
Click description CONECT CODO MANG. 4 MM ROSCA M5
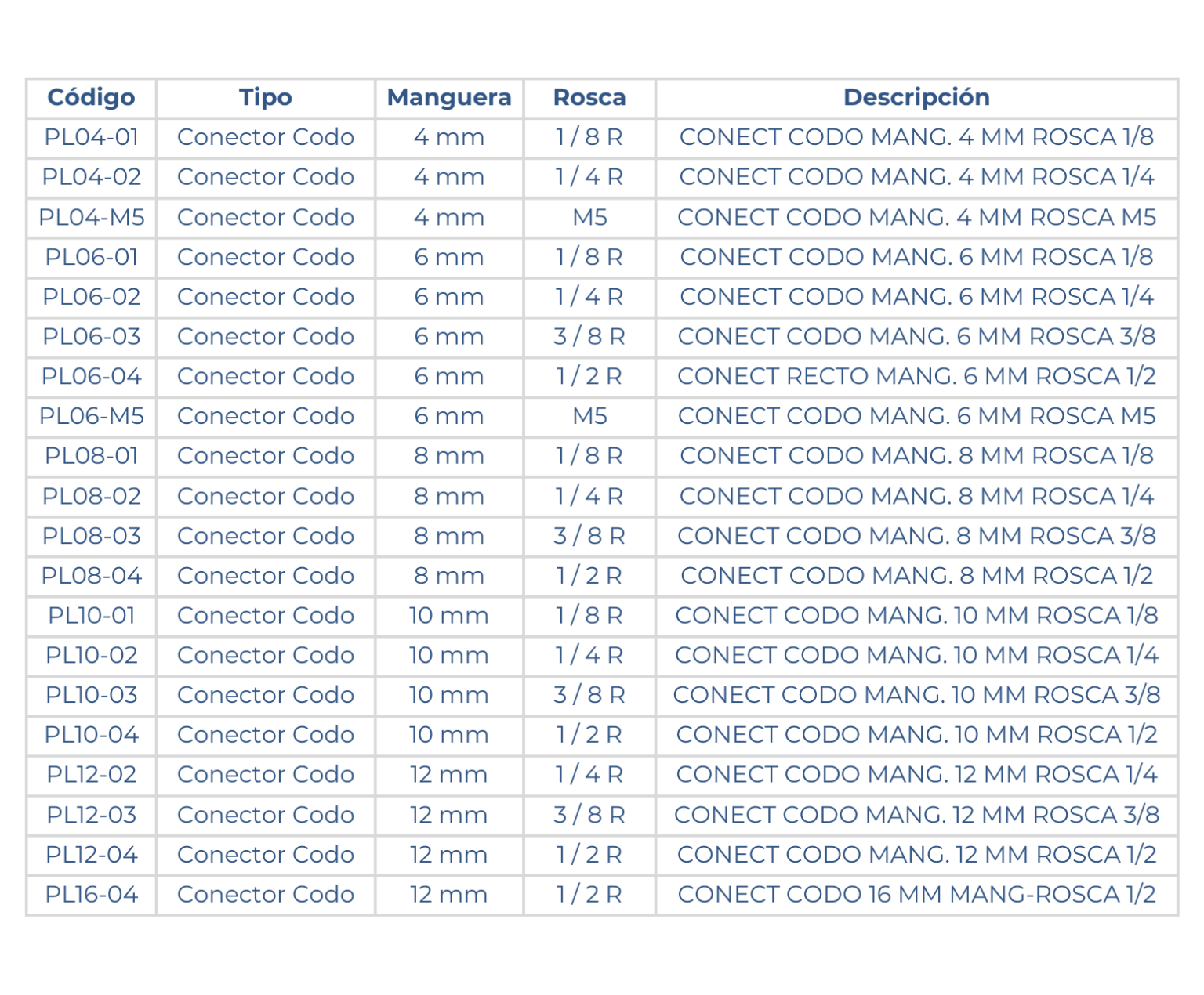(916, 217)
